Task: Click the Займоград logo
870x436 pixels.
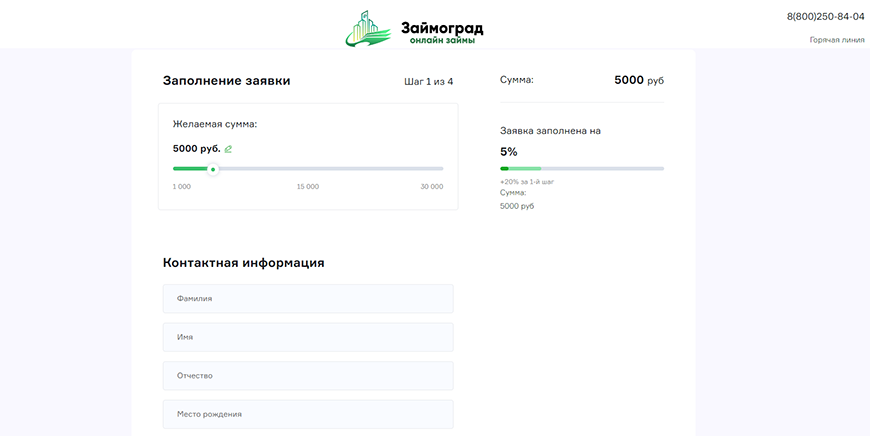Action: [x=420, y=28]
